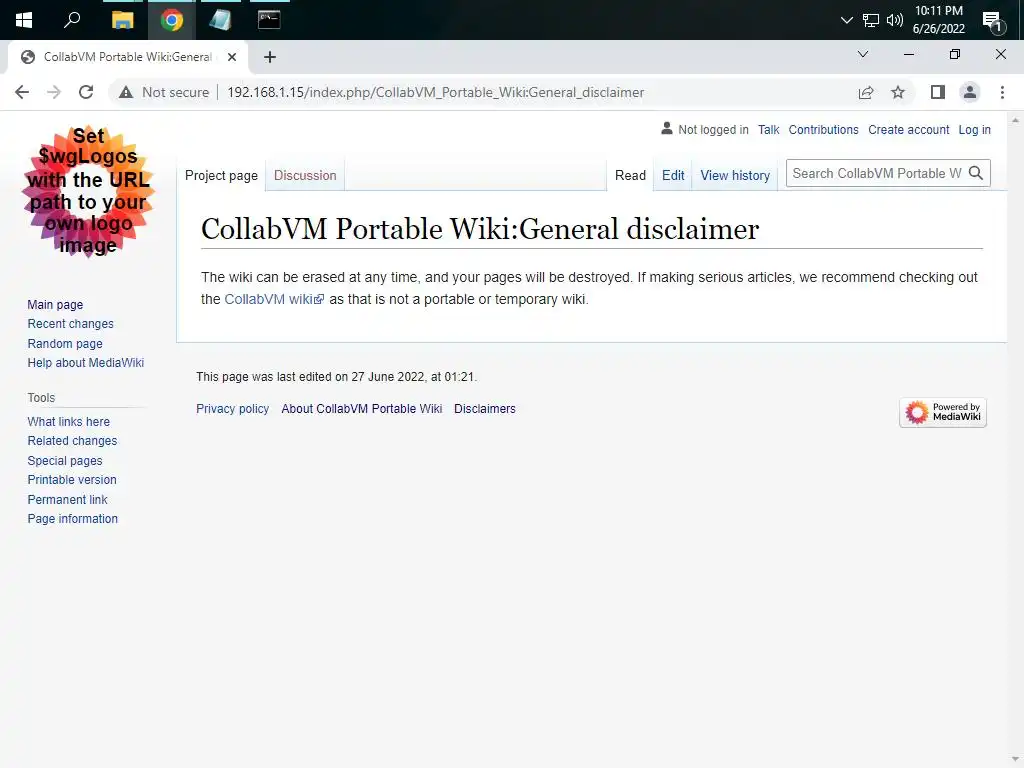The image size is (1024, 768).
Task: Open the Talk link
Action: [768, 130]
